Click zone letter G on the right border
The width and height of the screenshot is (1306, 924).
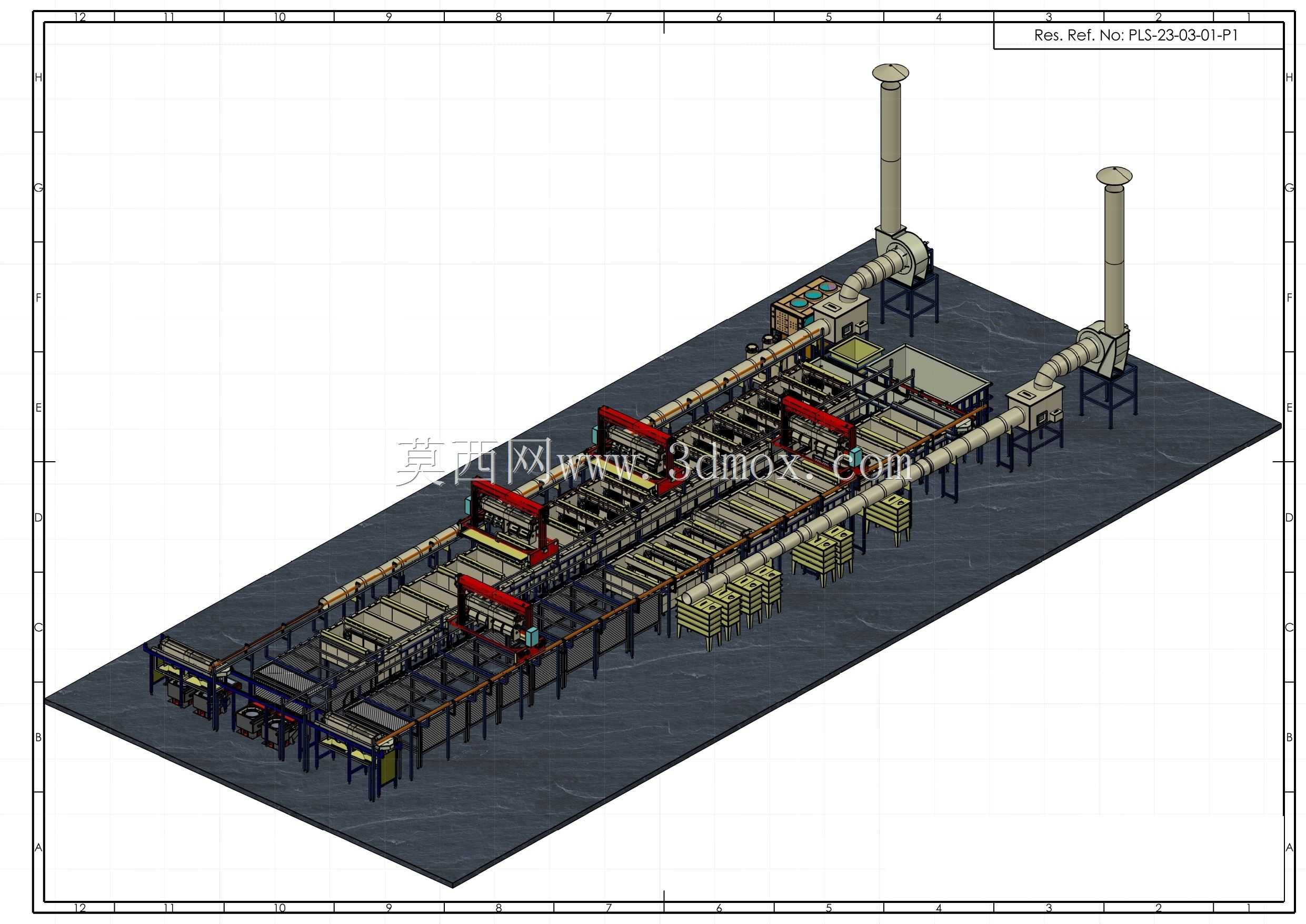coord(1289,187)
